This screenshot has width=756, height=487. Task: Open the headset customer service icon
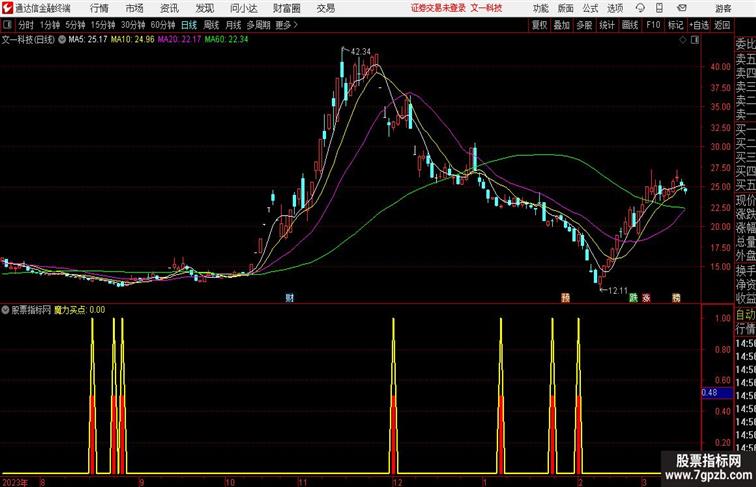(x=640, y=8)
